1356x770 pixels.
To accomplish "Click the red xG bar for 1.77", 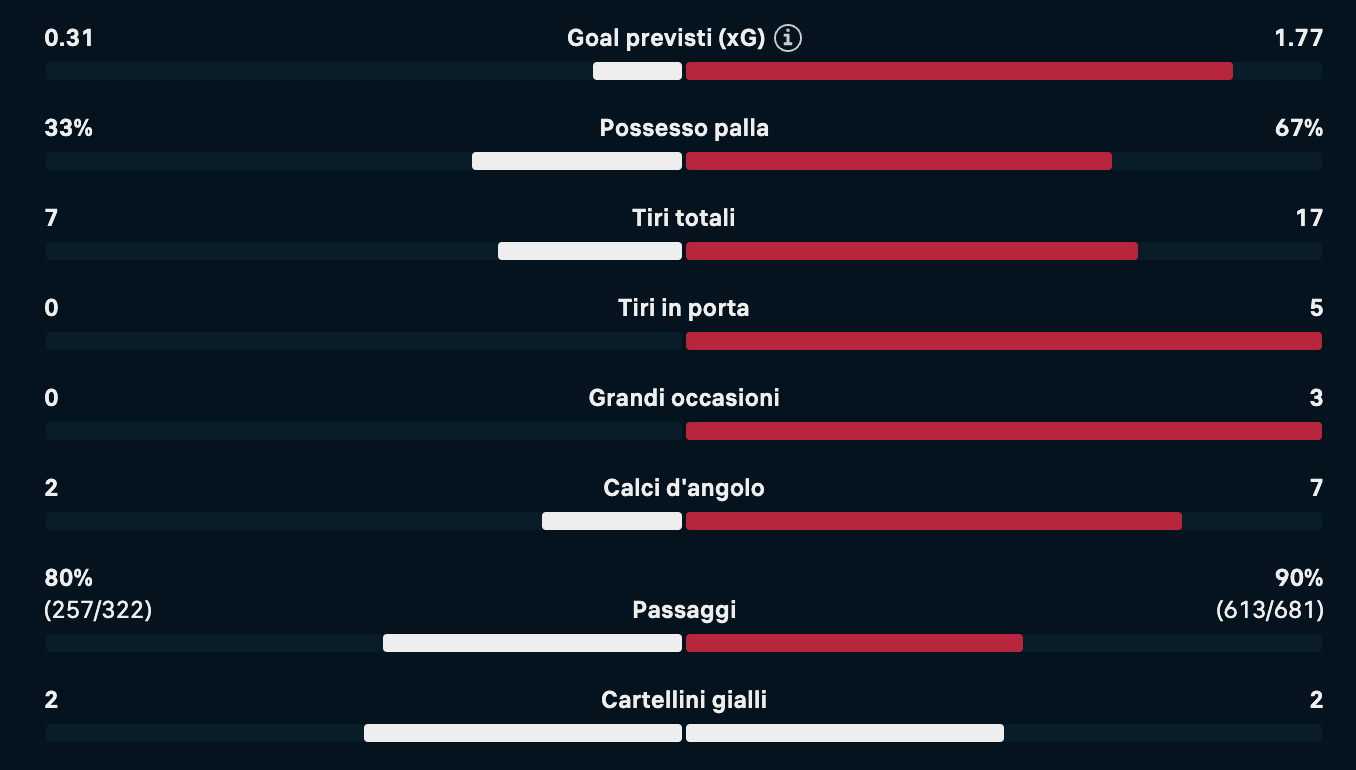I will (959, 71).
